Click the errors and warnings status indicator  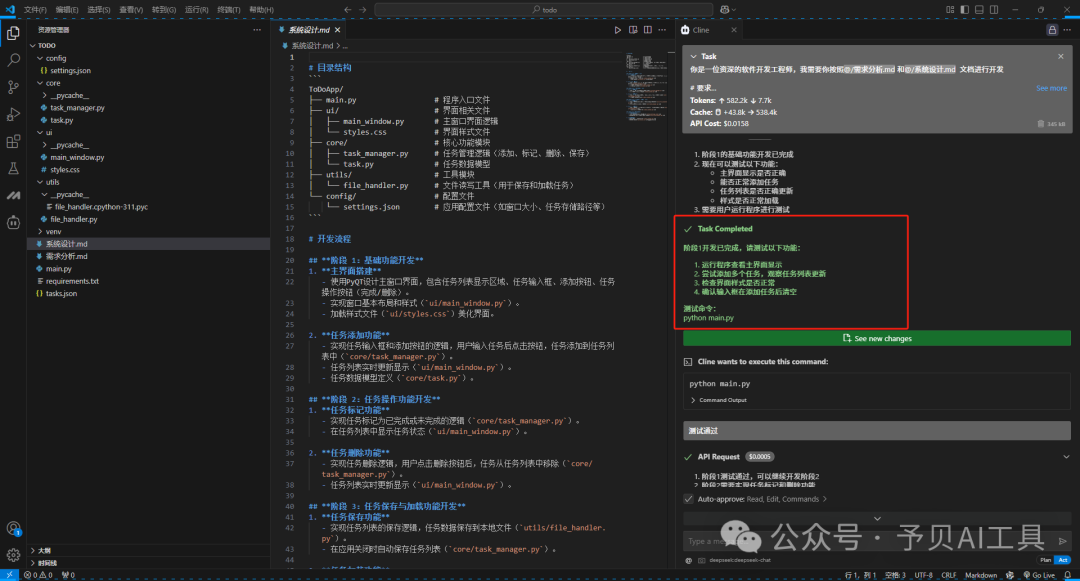(39, 575)
